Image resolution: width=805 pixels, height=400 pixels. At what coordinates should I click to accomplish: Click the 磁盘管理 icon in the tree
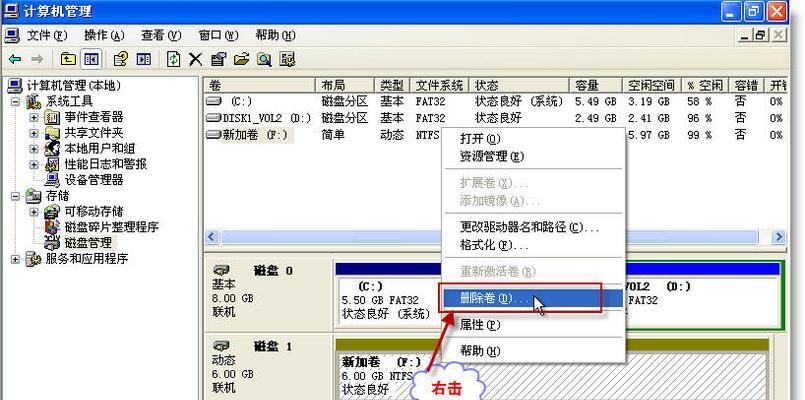[x=52, y=242]
